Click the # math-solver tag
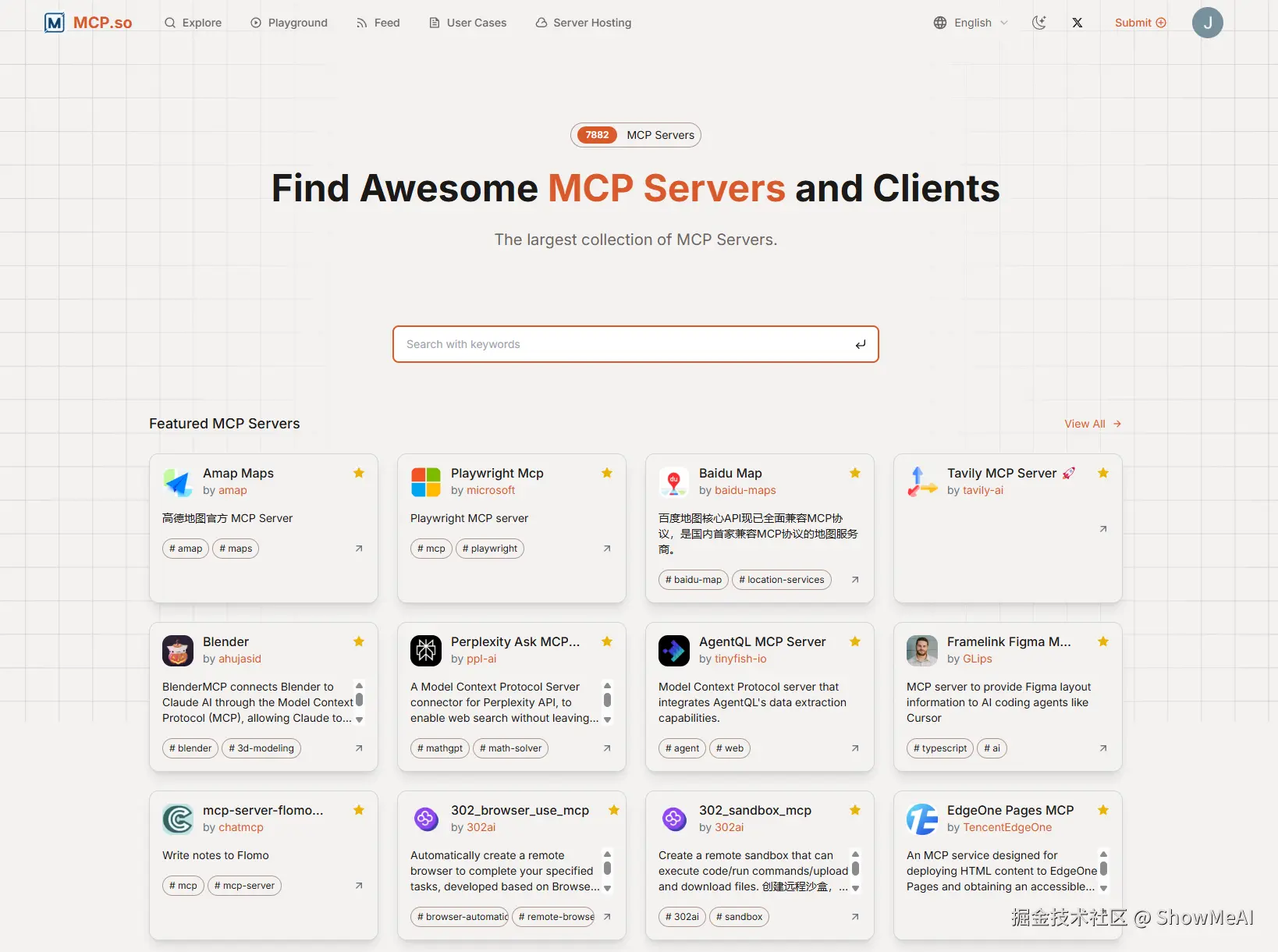Screen dimensions: 1278x952 [x=510, y=748]
